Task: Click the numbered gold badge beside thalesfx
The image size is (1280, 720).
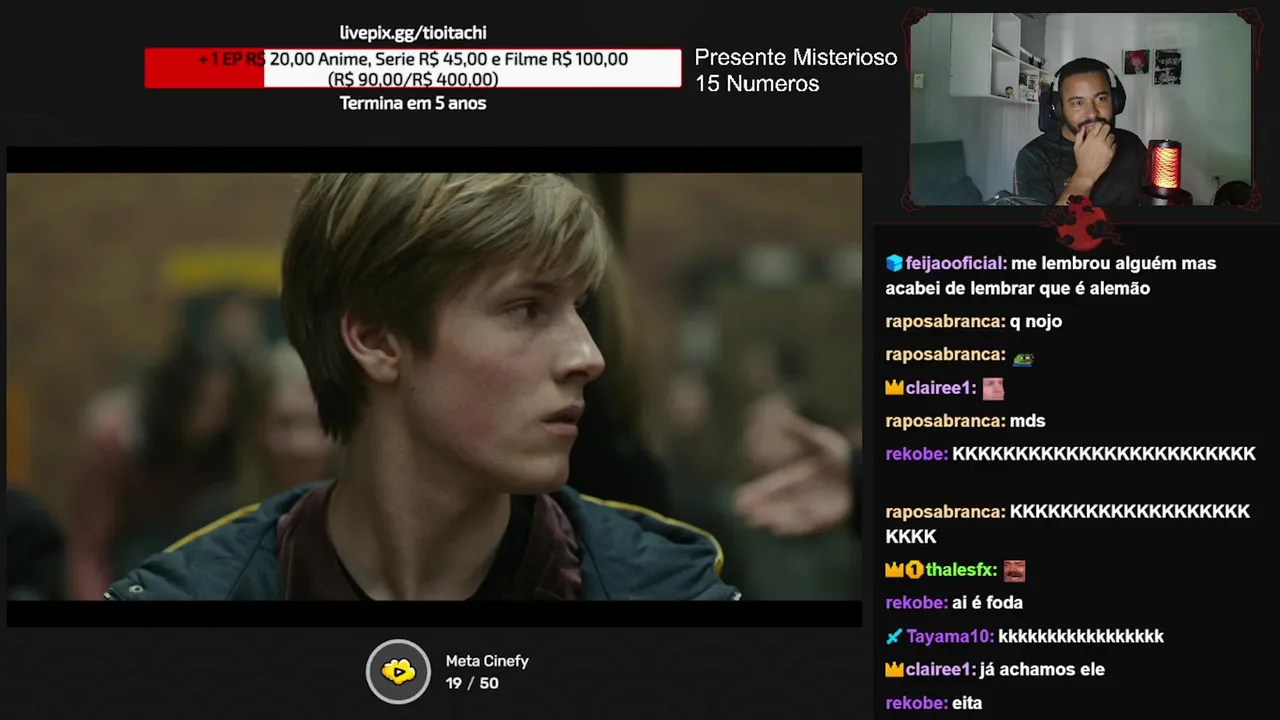Action: pyautogui.click(x=914, y=570)
